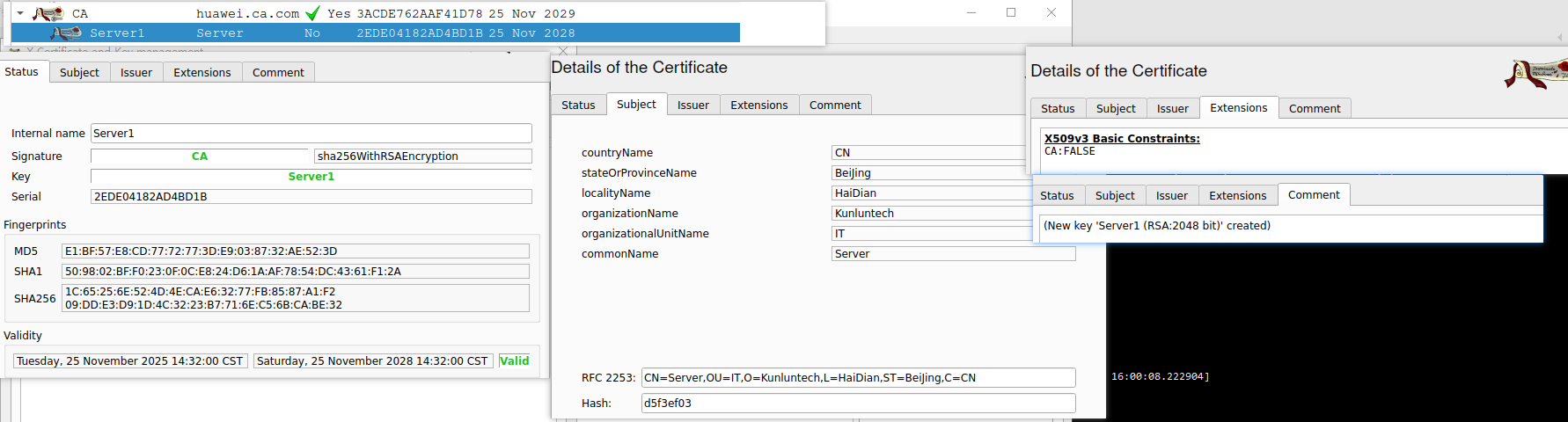
Task: Click the commonName field showing Server
Action: coord(953,253)
